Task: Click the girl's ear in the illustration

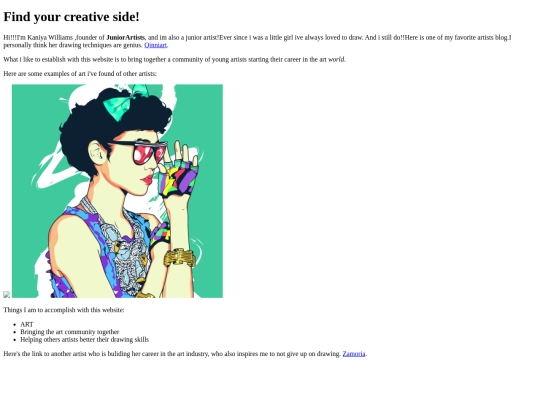Action: point(96,152)
